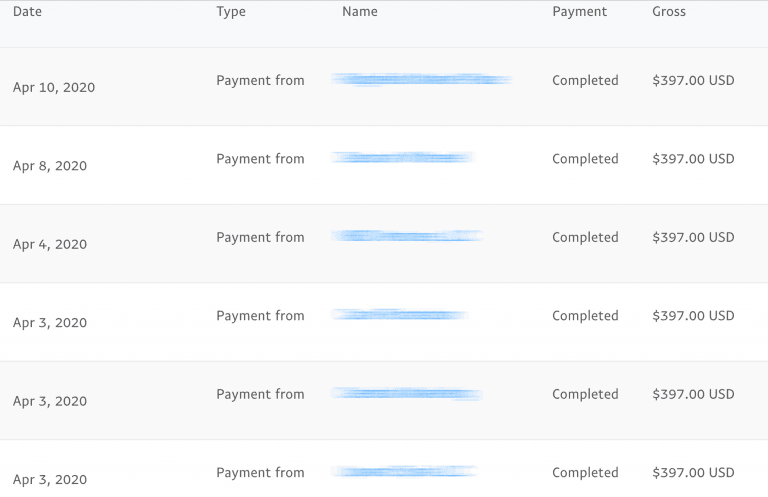
Task: Click the blurred payer name for Apr 8
Action: 402,157
